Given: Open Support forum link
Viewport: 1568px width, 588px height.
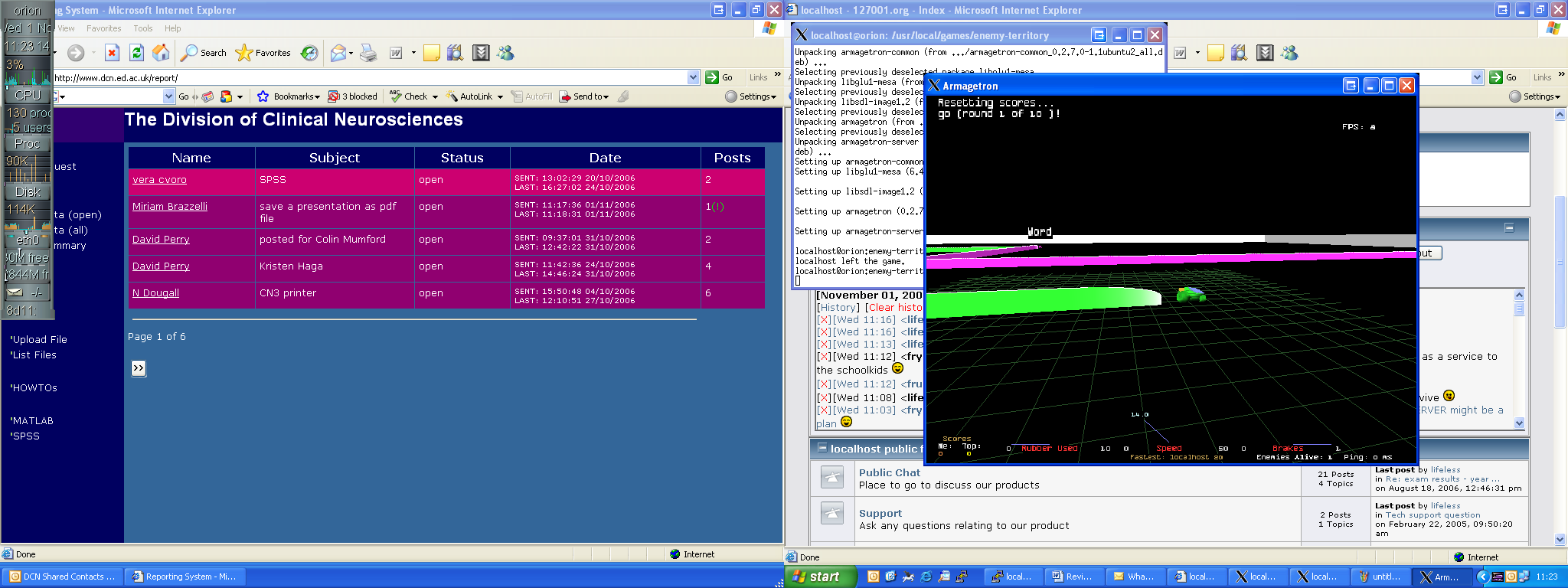Looking at the screenshot, I should pos(880,514).
